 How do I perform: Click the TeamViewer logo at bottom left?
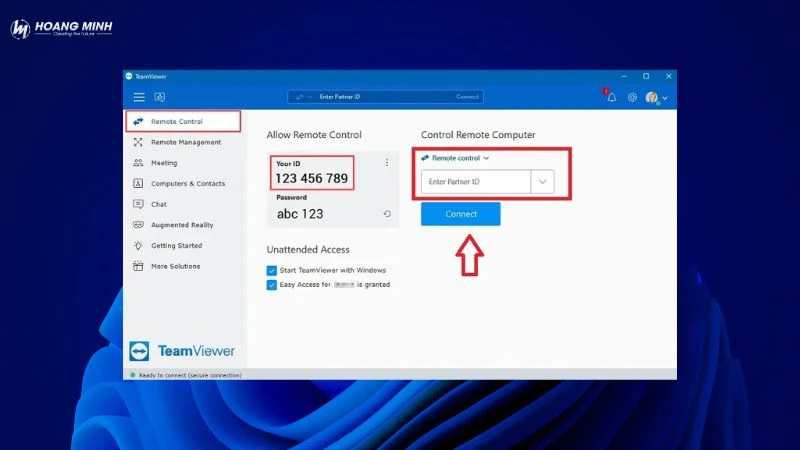point(182,351)
